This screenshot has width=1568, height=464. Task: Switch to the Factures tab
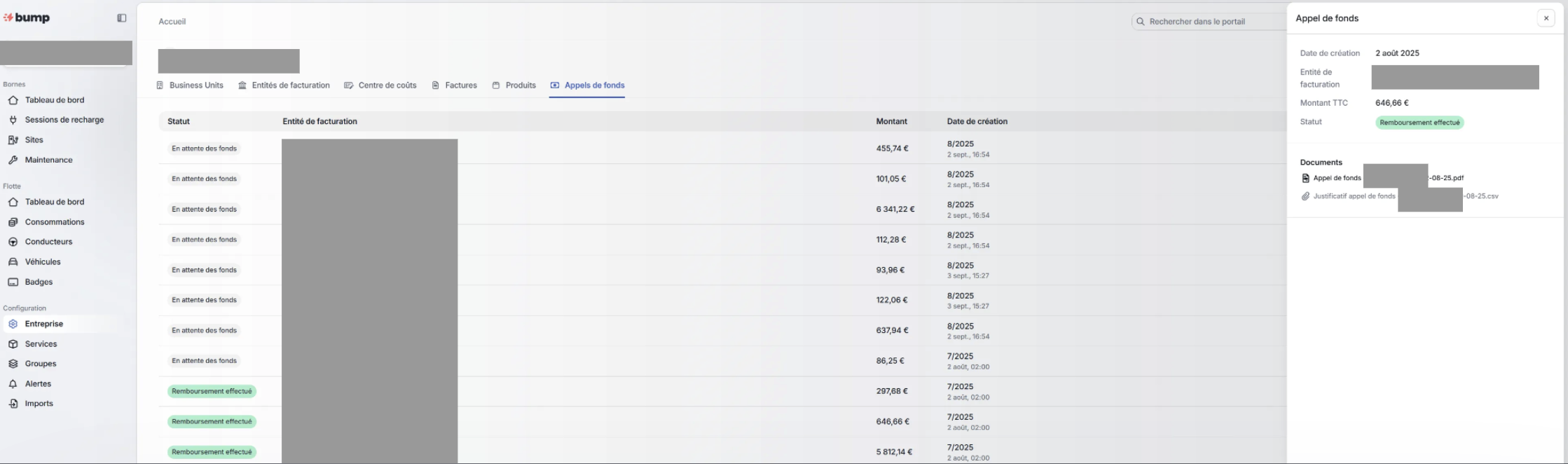pos(455,86)
